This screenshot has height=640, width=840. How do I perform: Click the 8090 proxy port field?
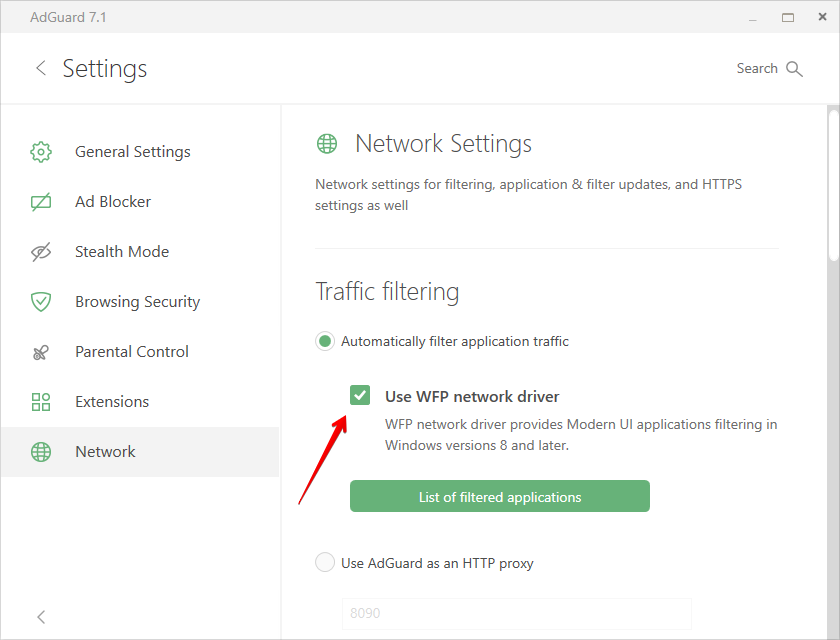pos(517,613)
